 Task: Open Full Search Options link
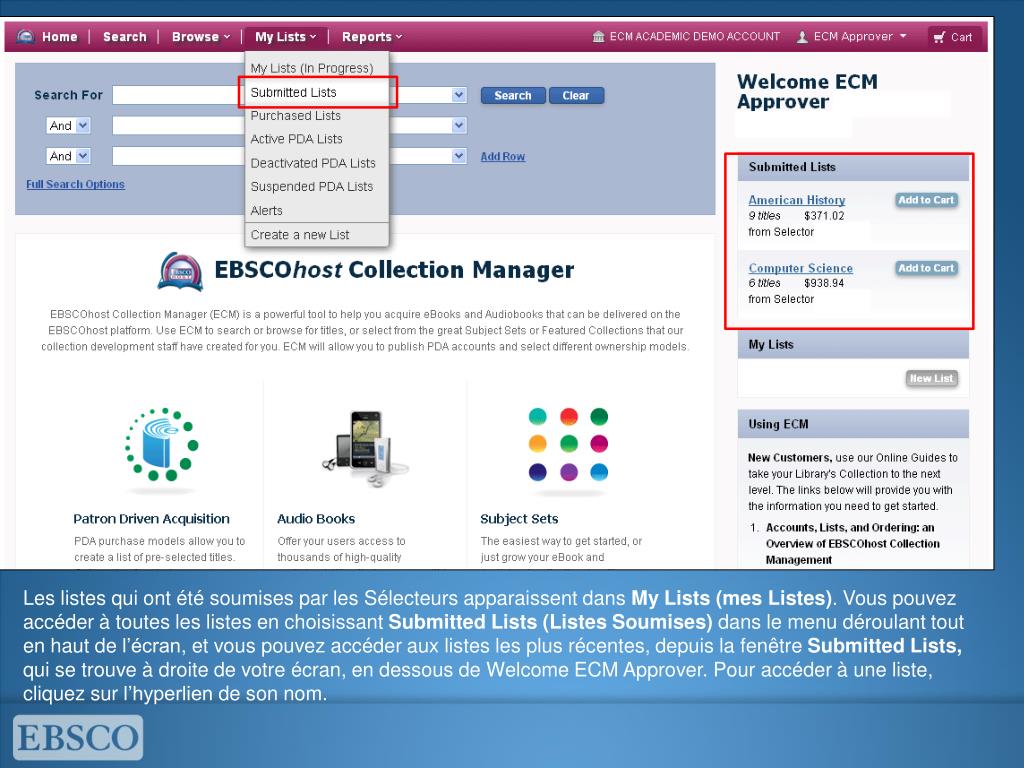[x=75, y=184]
